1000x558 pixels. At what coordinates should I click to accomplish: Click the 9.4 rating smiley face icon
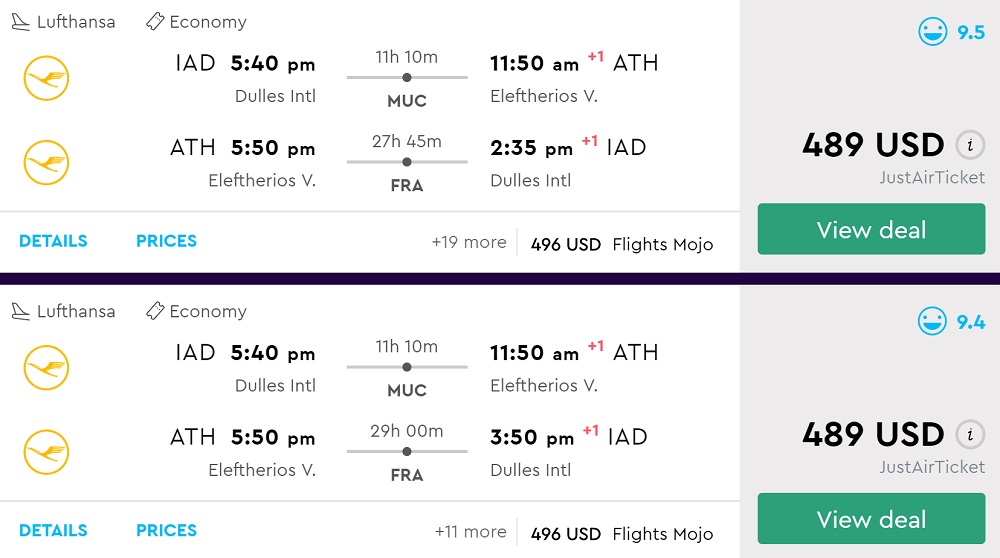click(x=932, y=321)
